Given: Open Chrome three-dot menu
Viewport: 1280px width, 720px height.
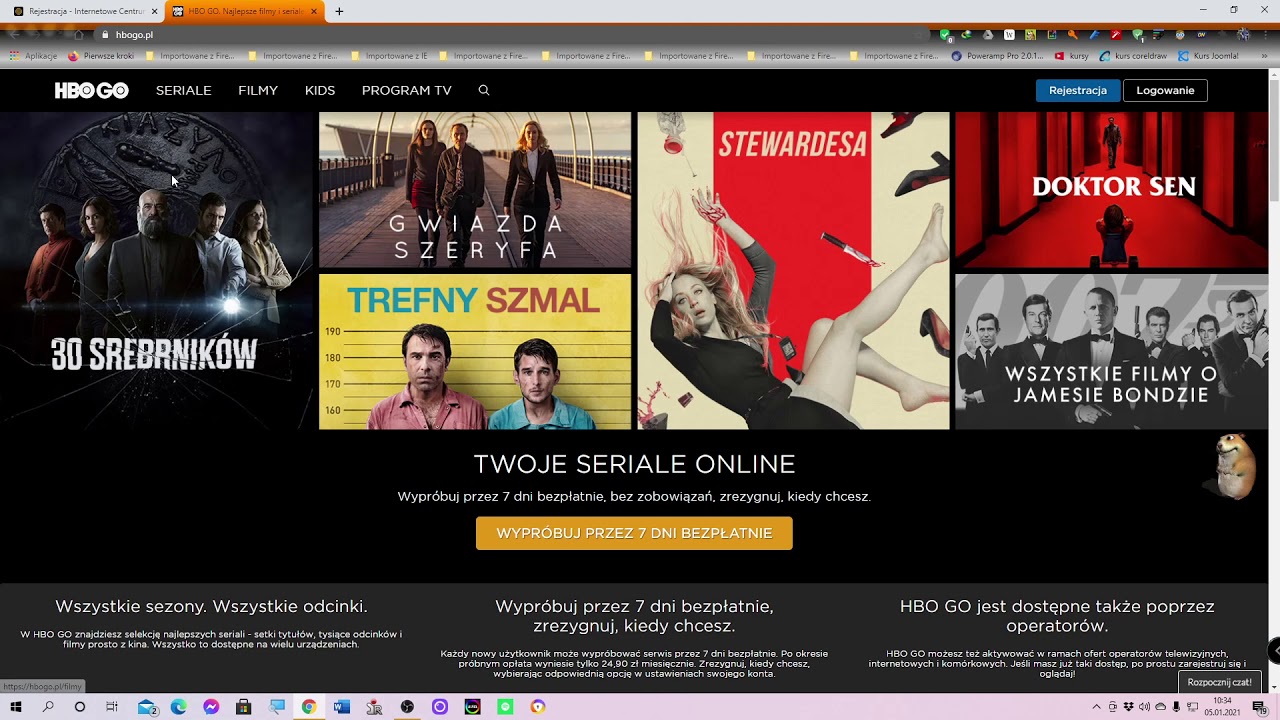Looking at the screenshot, I should [x=1265, y=35].
